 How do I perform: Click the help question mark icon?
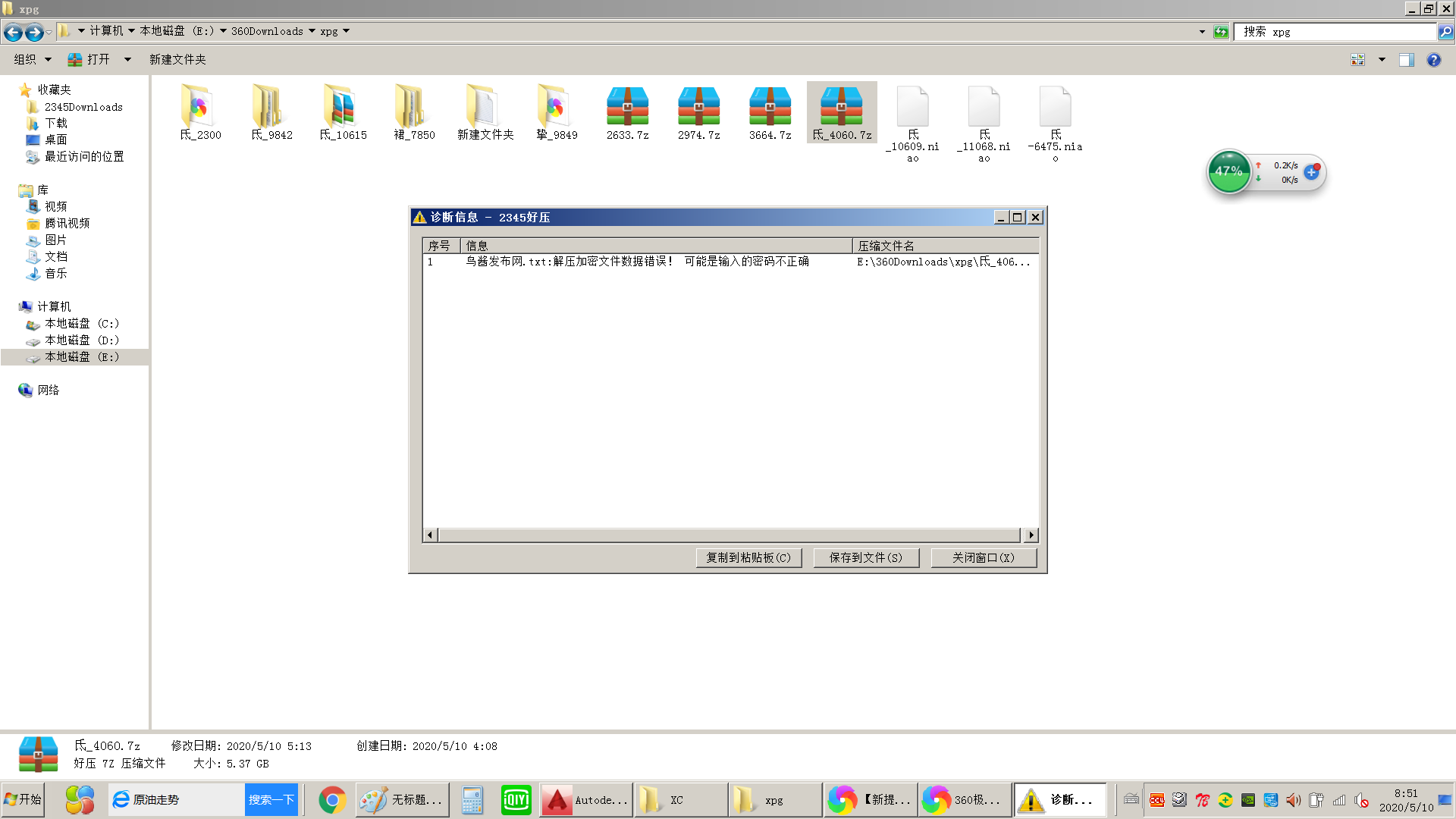click(1433, 60)
